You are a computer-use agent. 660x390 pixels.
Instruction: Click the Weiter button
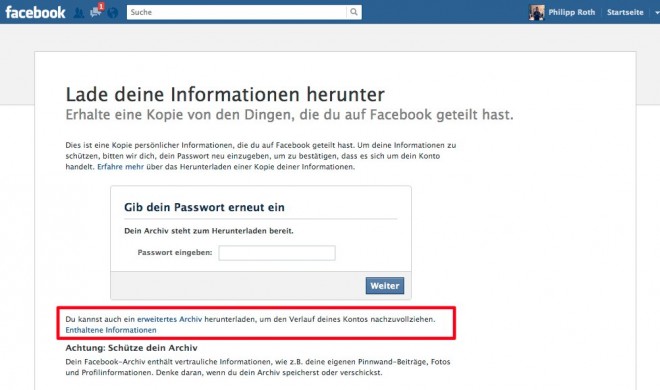point(385,286)
